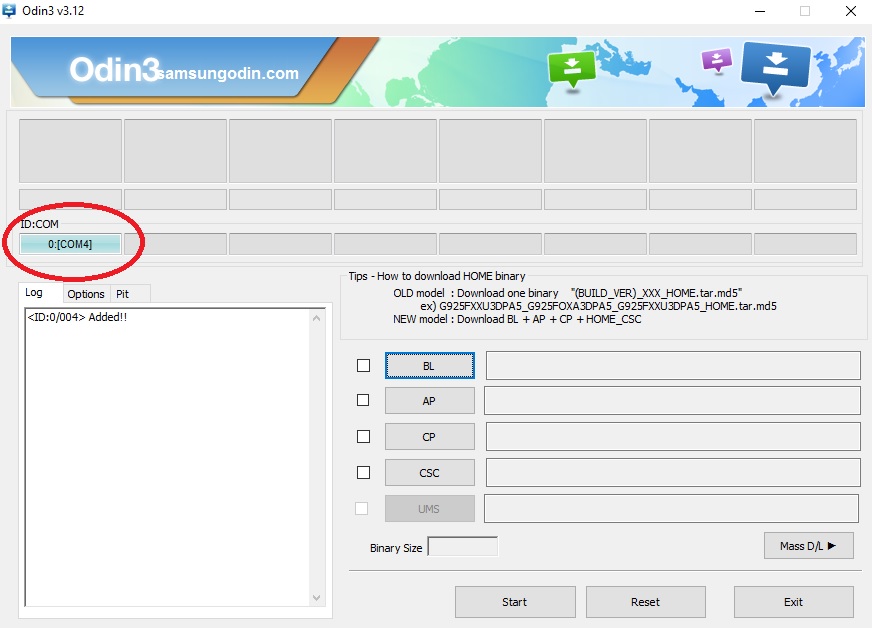Tick the AP file checkbox
Viewport: 872px width, 628px height.
[x=364, y=401]
